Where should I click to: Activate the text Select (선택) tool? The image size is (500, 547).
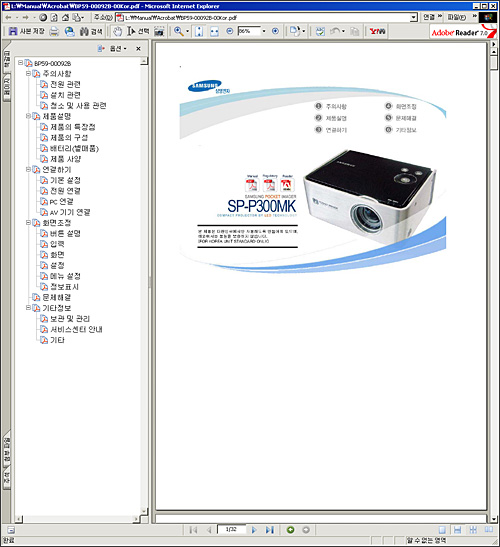tap(138, 31)
